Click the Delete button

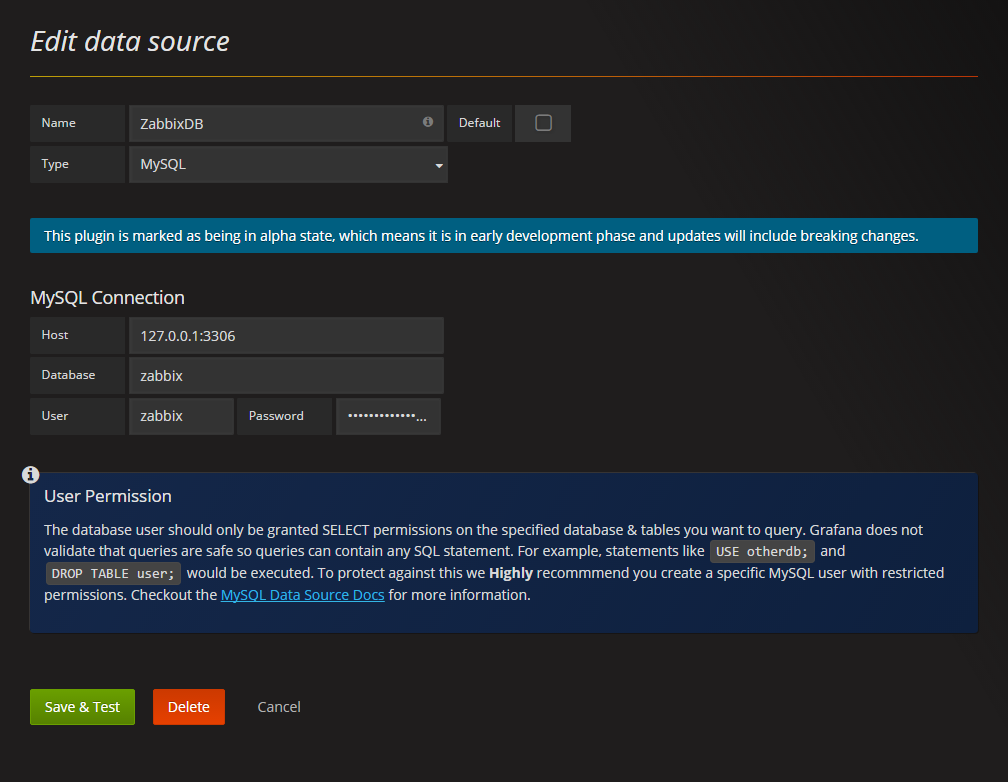(188, 706)
